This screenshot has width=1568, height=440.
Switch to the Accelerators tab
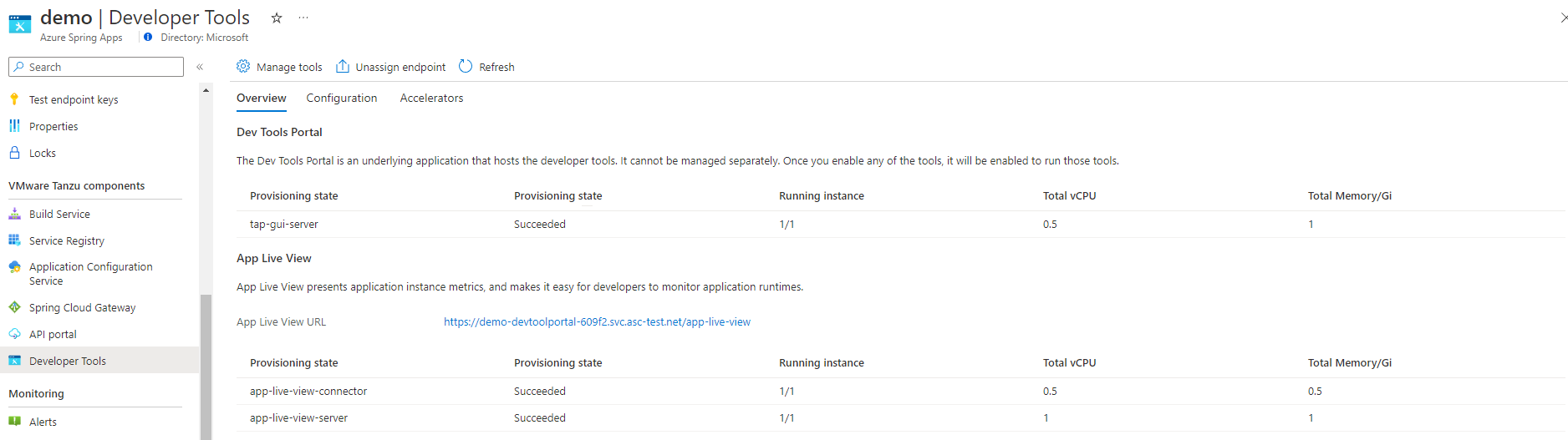point(431,98)
